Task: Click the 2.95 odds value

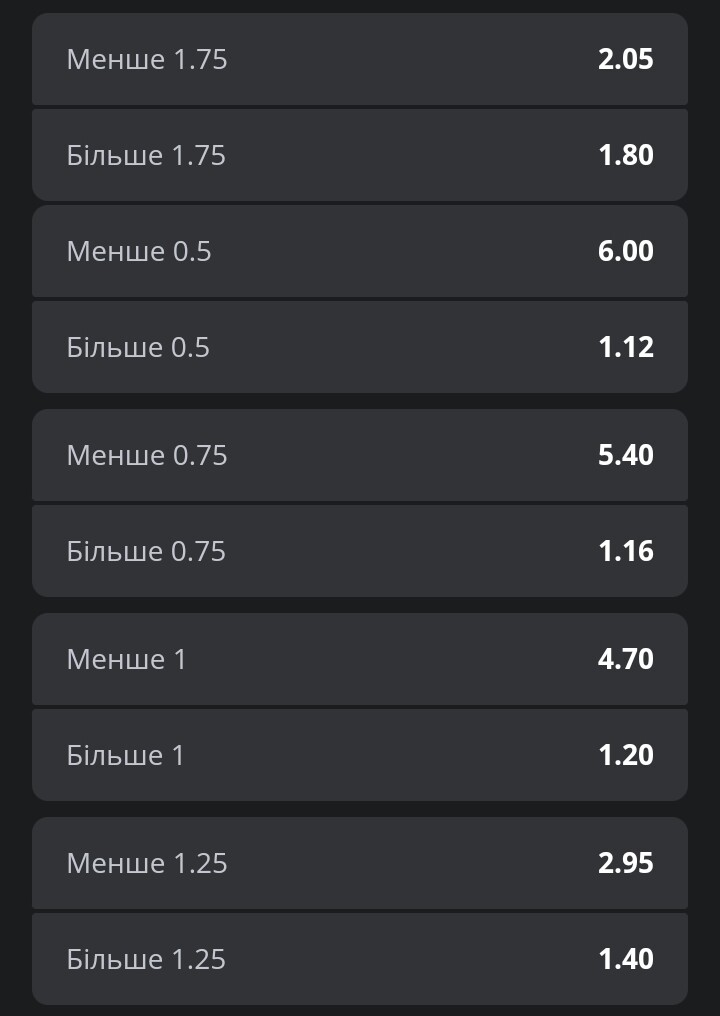Action: tap(625, 863)
